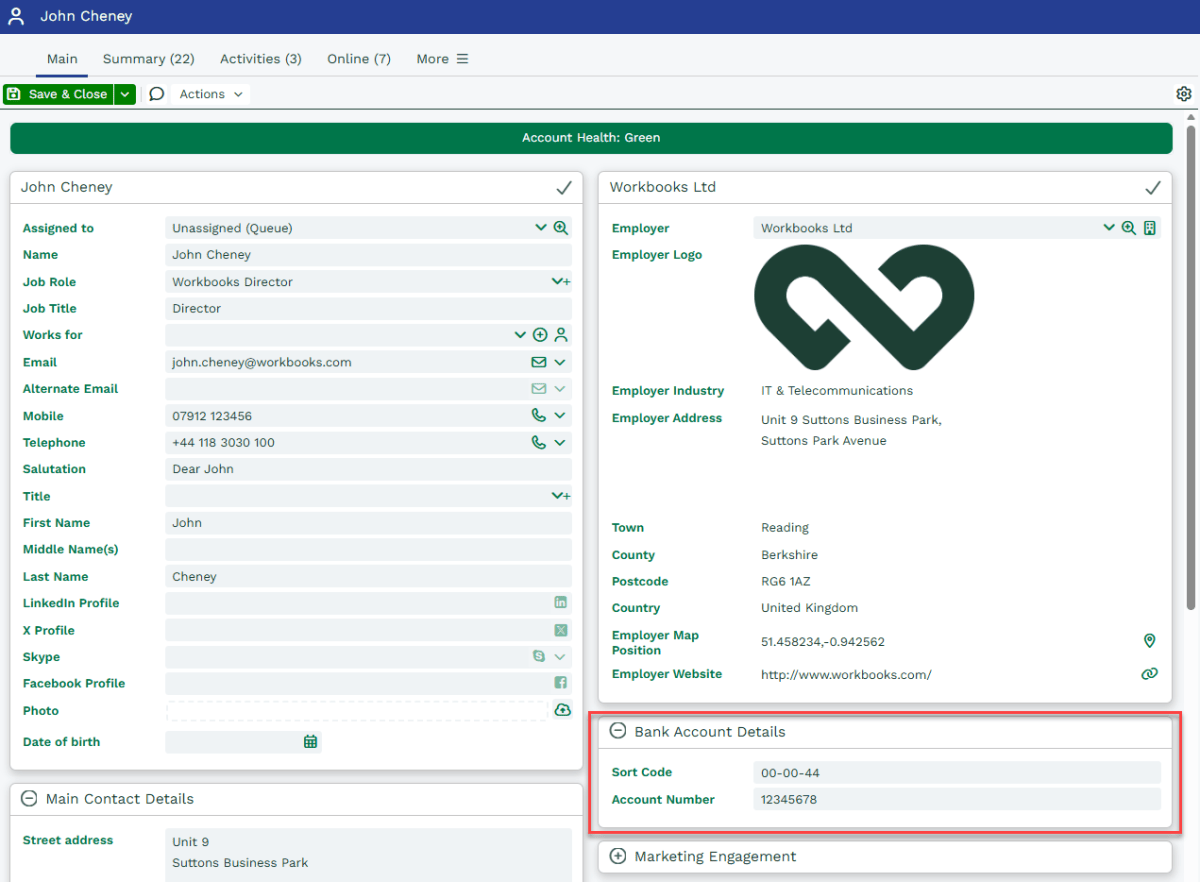Click the LinkedIn icon in LinkedIn Profile field
This screenshot has height=882, width=1200.
pyautogui.click(x=561, y=603)
